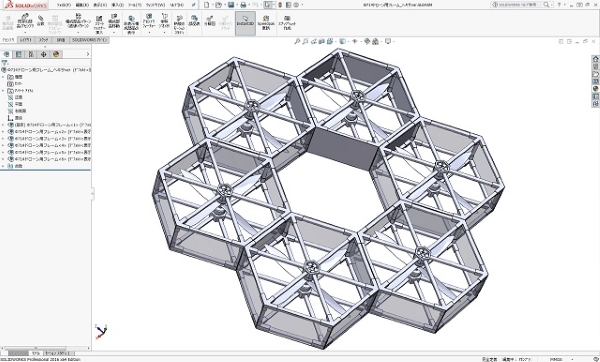
Task: Click the Edit Appearance color icon in the view toolbar
Action: (367, 41)
